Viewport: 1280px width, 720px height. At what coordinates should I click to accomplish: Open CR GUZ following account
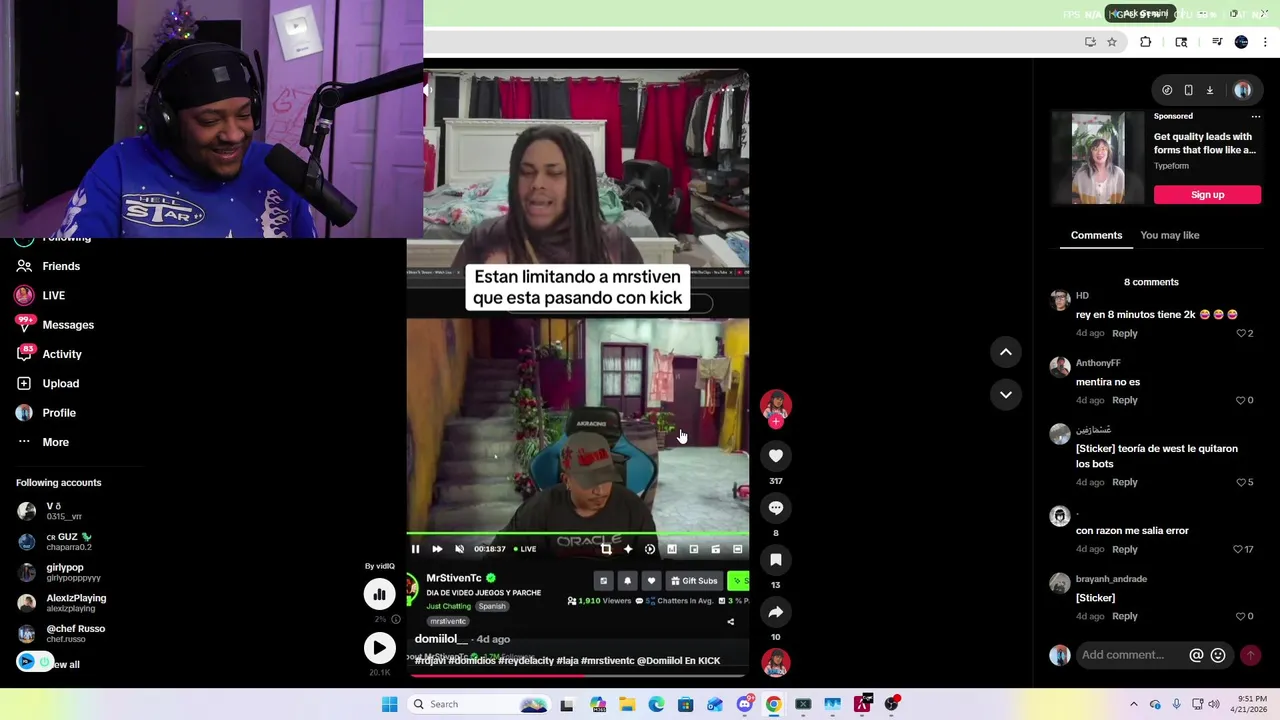[x=62, y=541]
